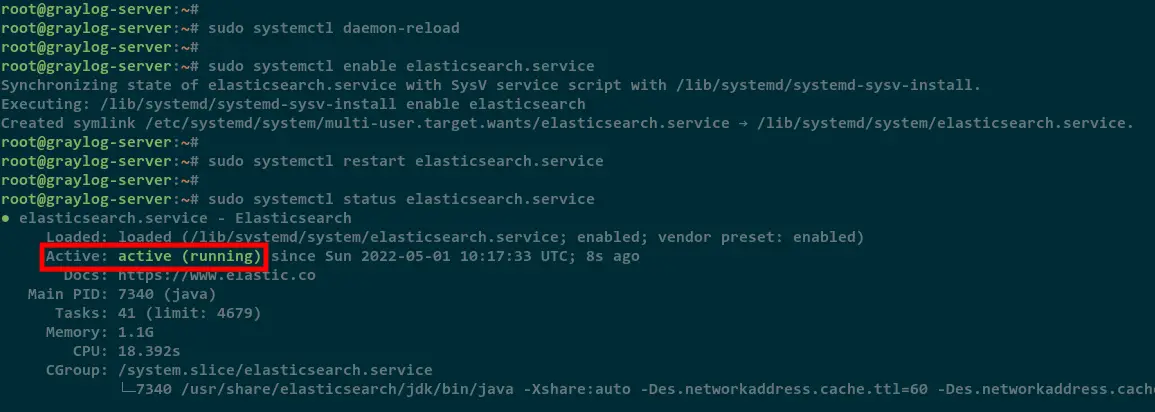Click the highlighted 'active (running)' status text
Screen dimensions: 1155x412
(x=189, y=256)
